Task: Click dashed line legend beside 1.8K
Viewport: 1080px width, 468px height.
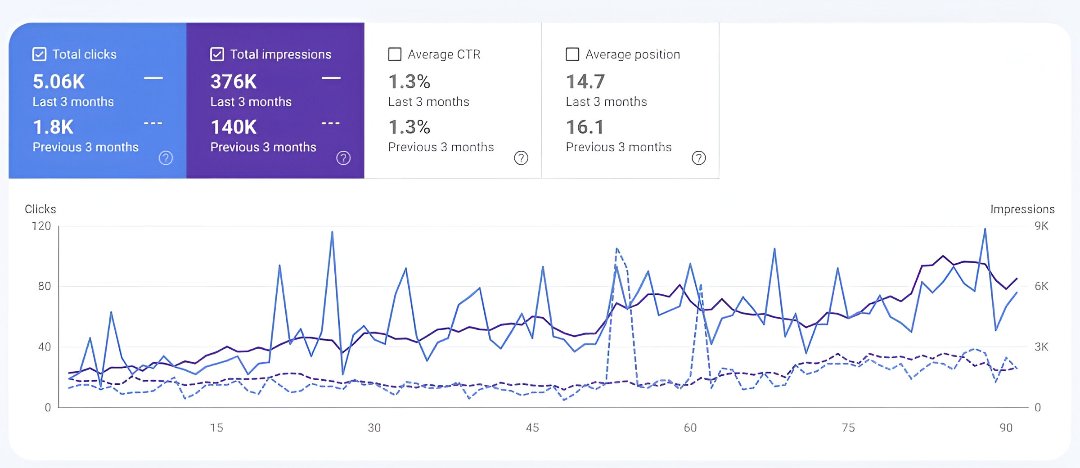Action: [153, 124]
